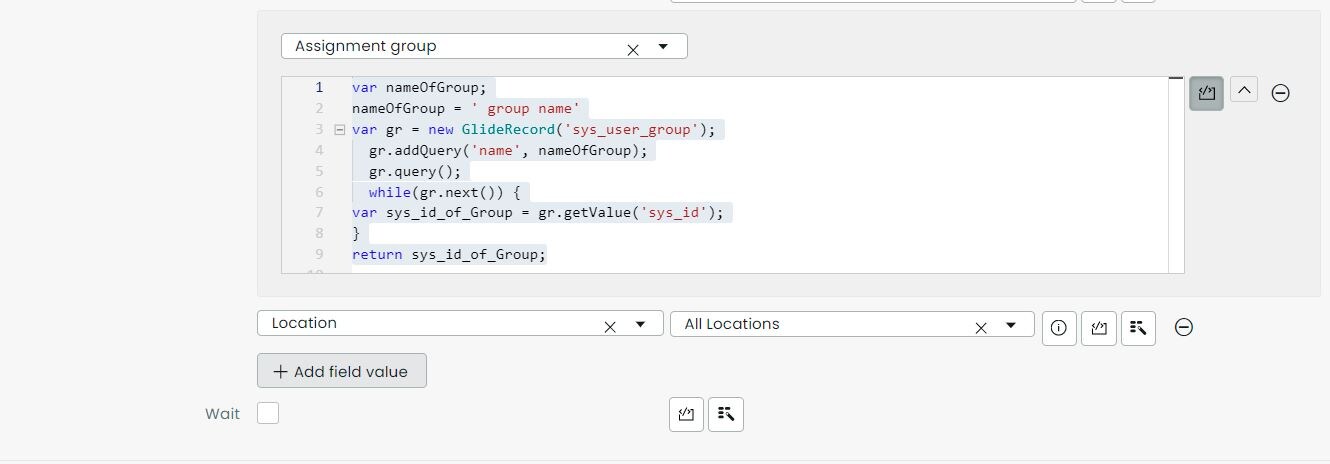The width and height of the screenshot is (1330, 464).
Task: Open data pill picker for Location
Action: pos(1138,328)
